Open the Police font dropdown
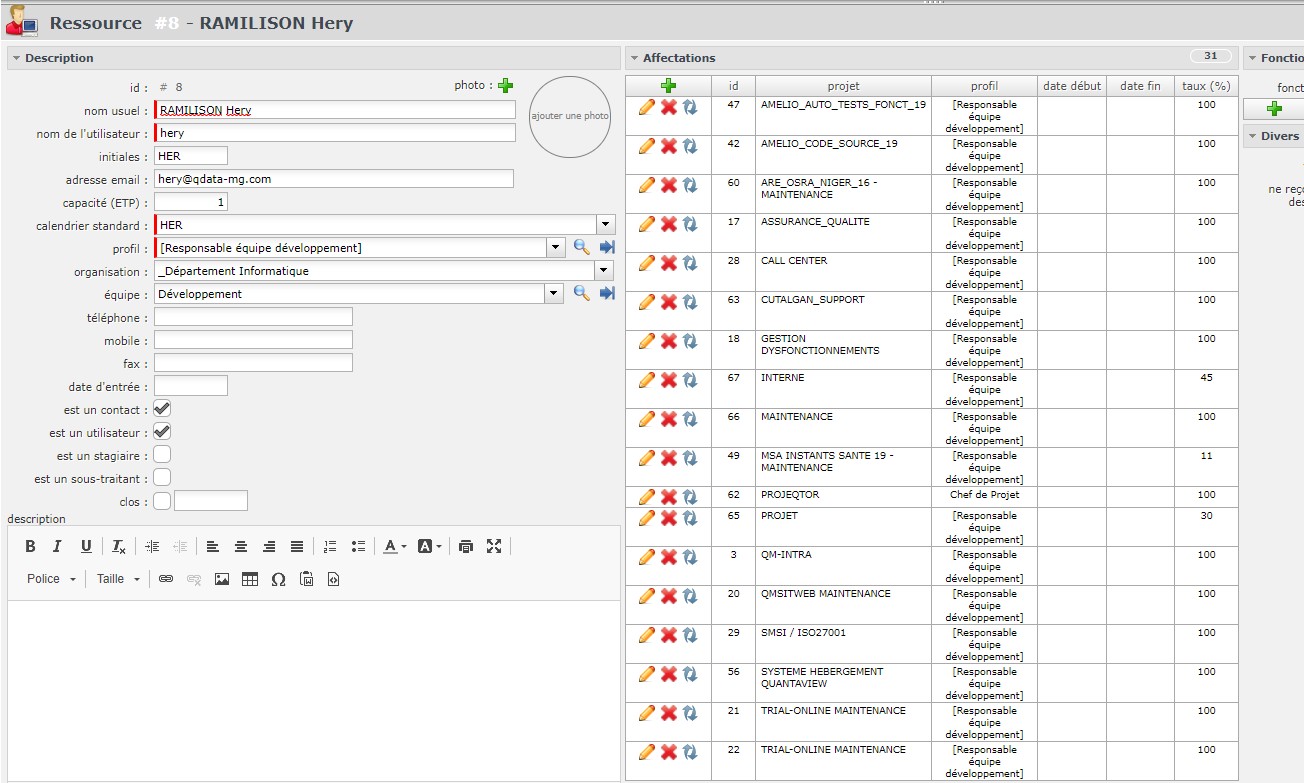Viewport: 1304px width, 783px height. click(x=51, y=579)
